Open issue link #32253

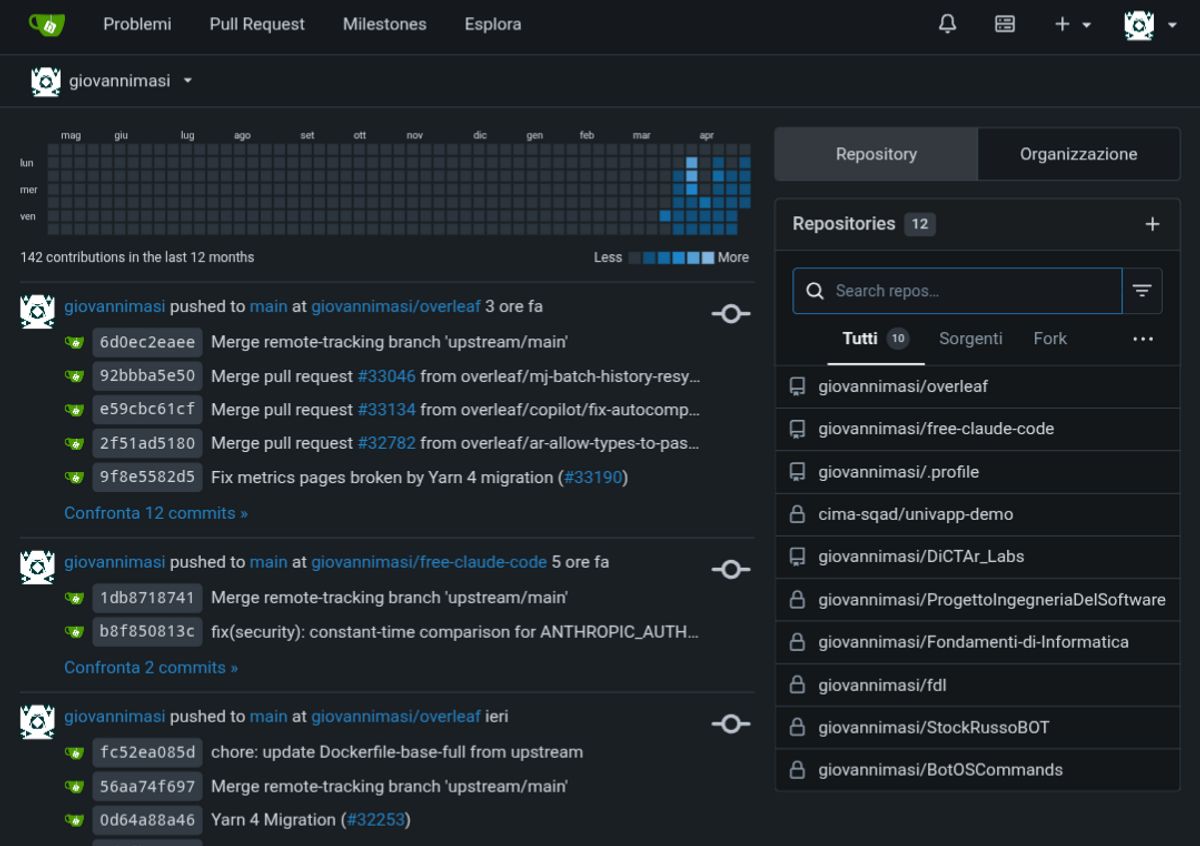(375, 820)
